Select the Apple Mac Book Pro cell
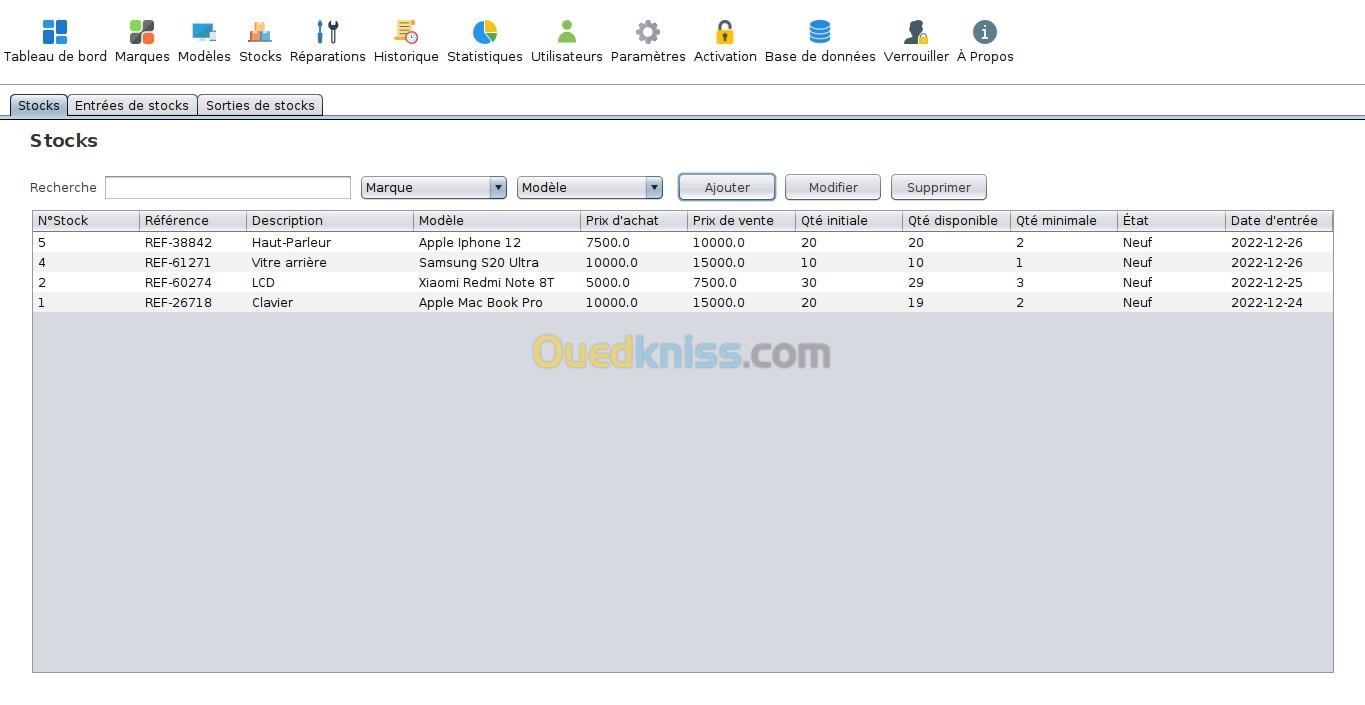This screenshot has height=705, width=1365. pyautogui.click(x=497, y=302)
